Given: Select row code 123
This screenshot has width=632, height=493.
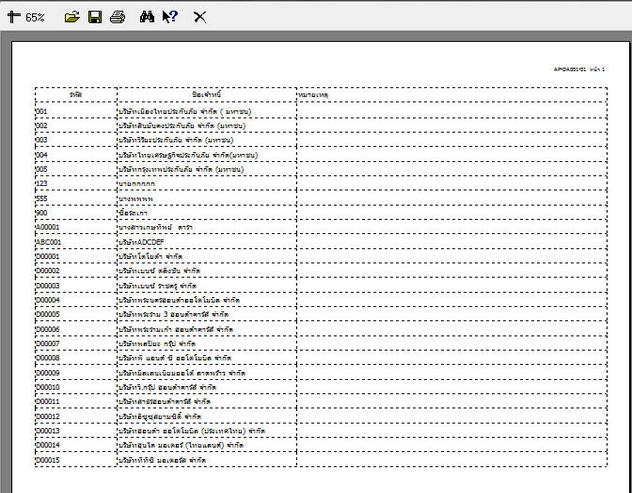Looking at the screenshot, I should tap(42, 184).
